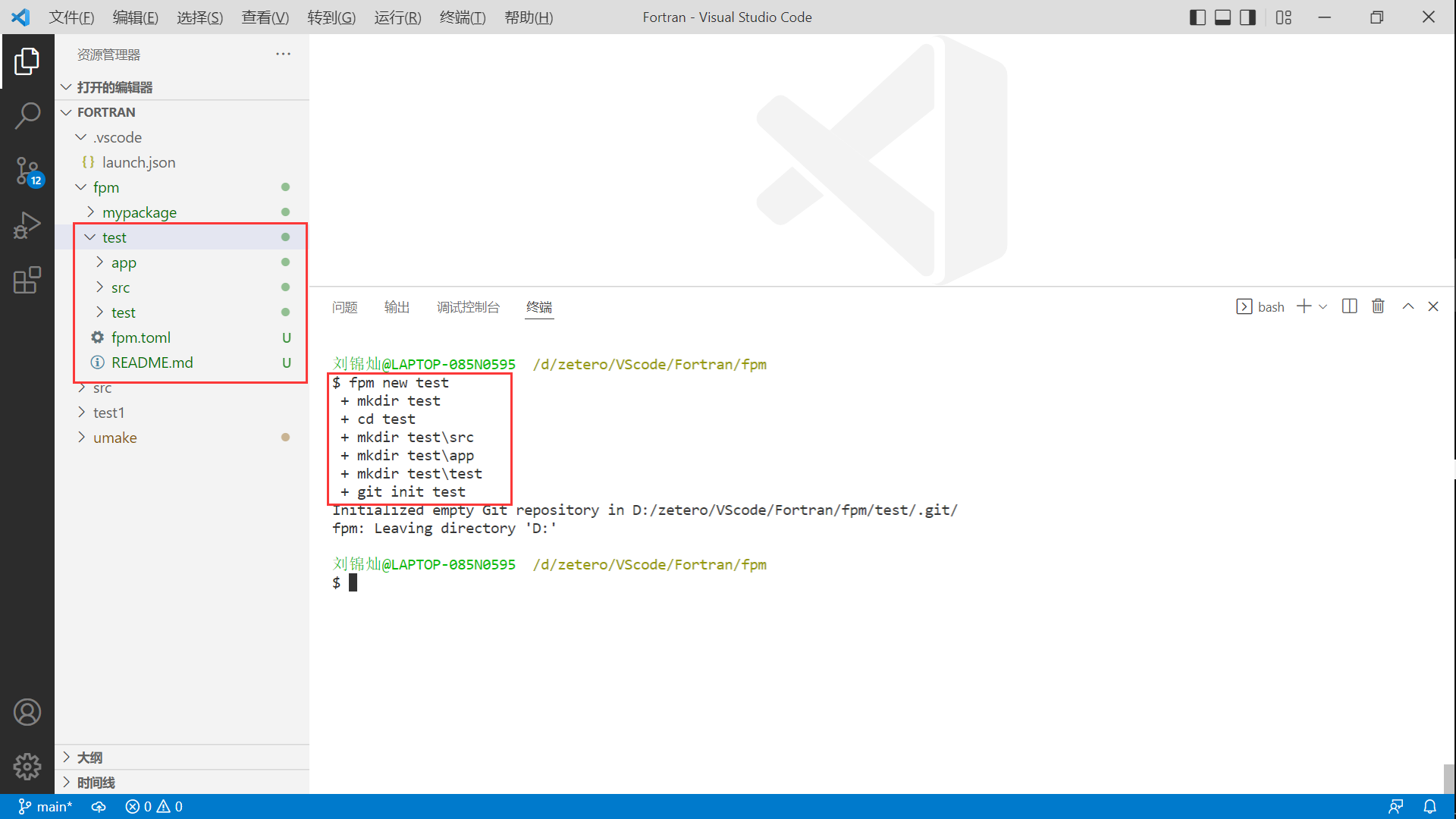The height and width of the screenshot is (819, 1456).
Task: Open new terminal launch profile dropdown arrow
Action: pos(1323,307)
